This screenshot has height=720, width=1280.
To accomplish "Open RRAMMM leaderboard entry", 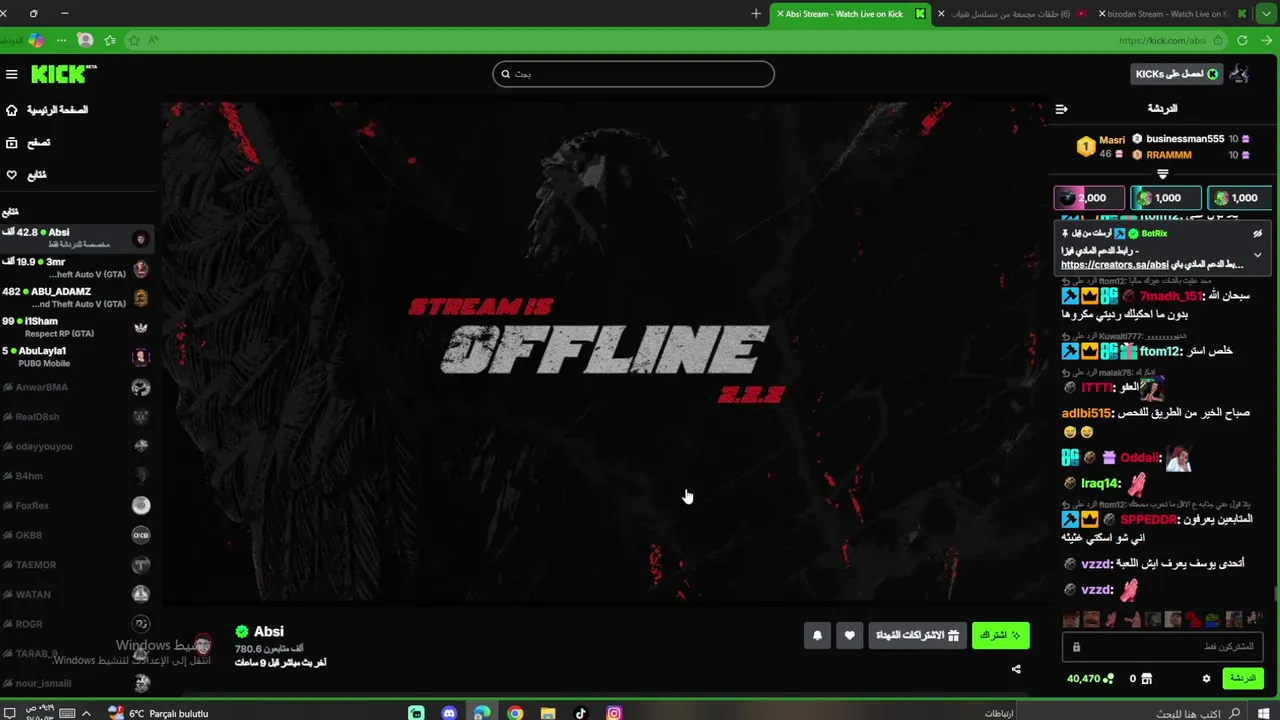I will [1192, 155].
